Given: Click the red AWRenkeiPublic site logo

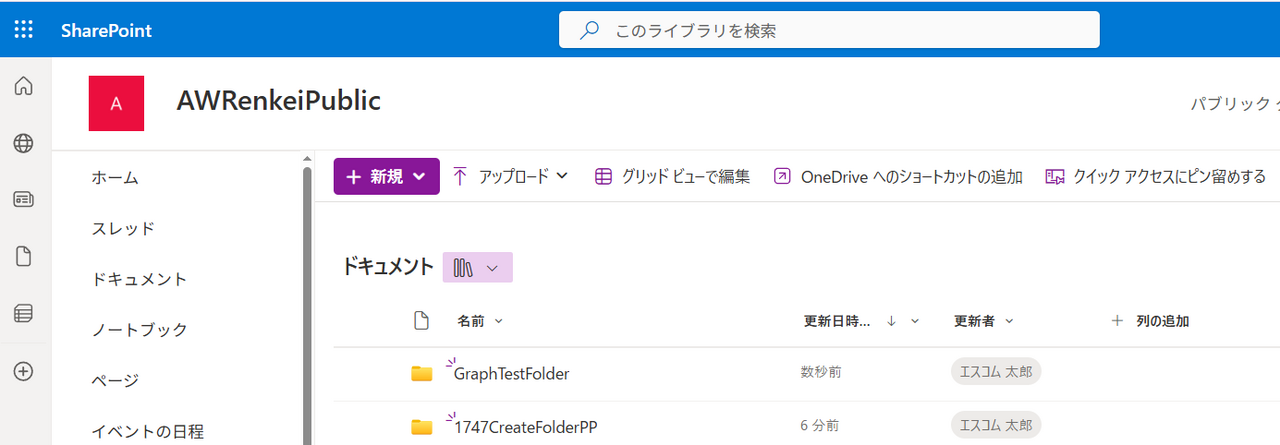Looking at the screenshot, I should click(x=116, y=103).
